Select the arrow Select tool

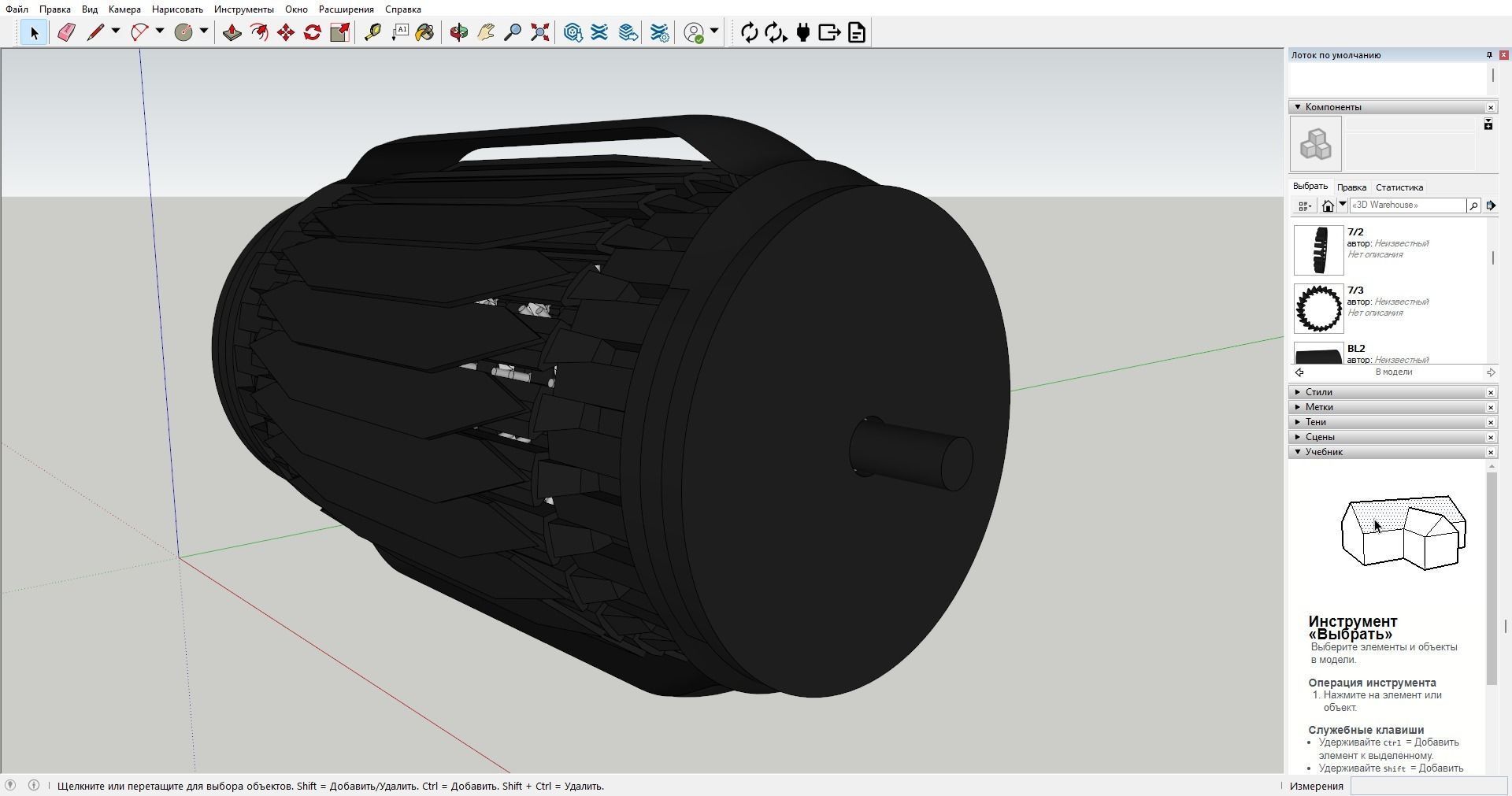(34, 32)
